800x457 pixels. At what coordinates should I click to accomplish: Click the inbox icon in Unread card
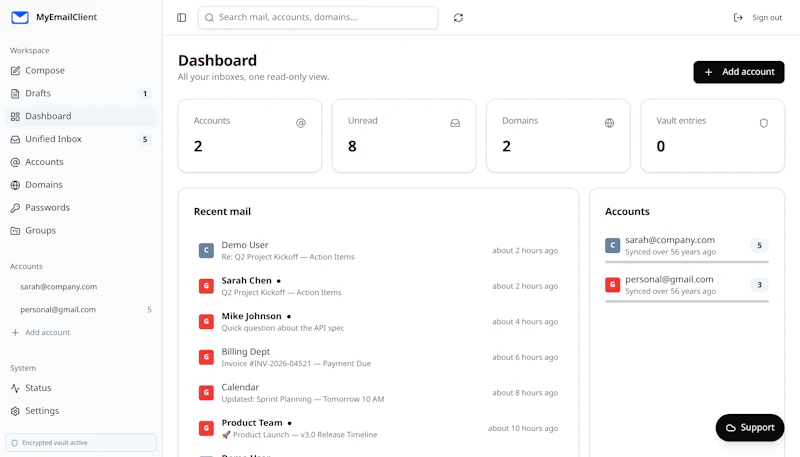coord(455,123)
